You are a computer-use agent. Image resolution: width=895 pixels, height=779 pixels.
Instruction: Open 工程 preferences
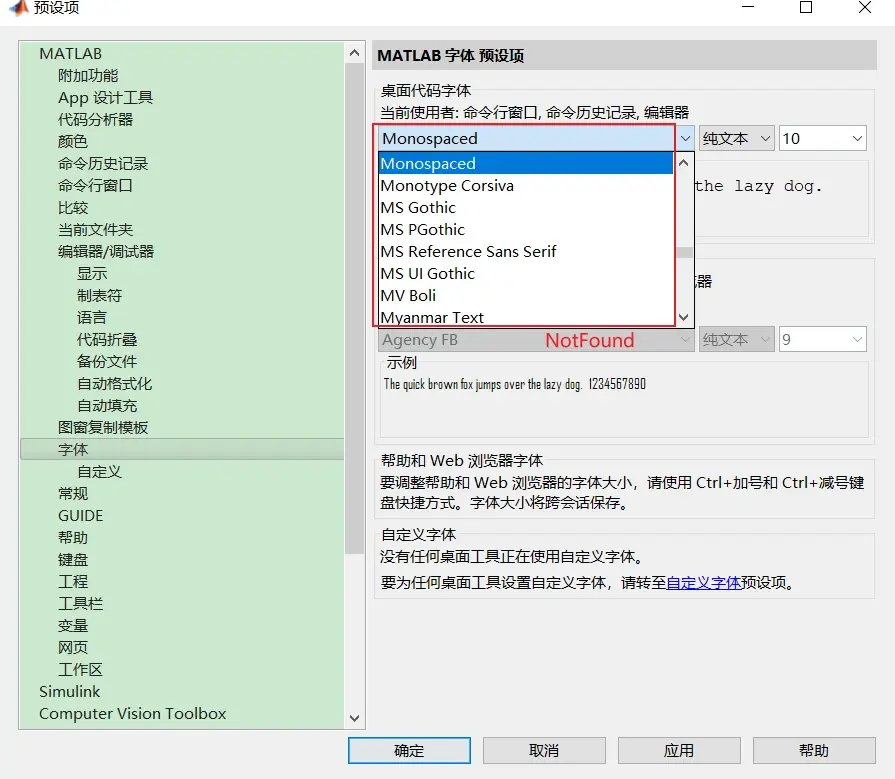(x=72, y=582)
